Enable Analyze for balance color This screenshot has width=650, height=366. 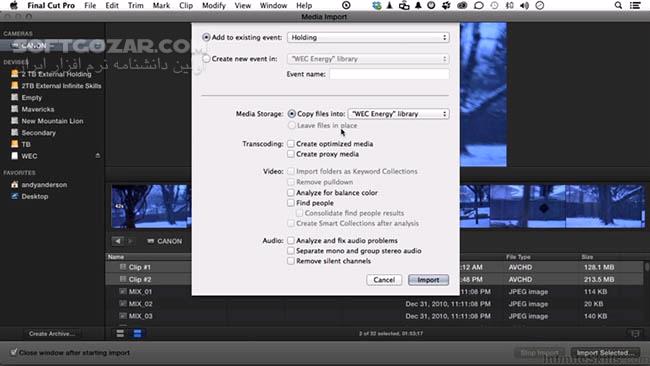pos(291,193)
